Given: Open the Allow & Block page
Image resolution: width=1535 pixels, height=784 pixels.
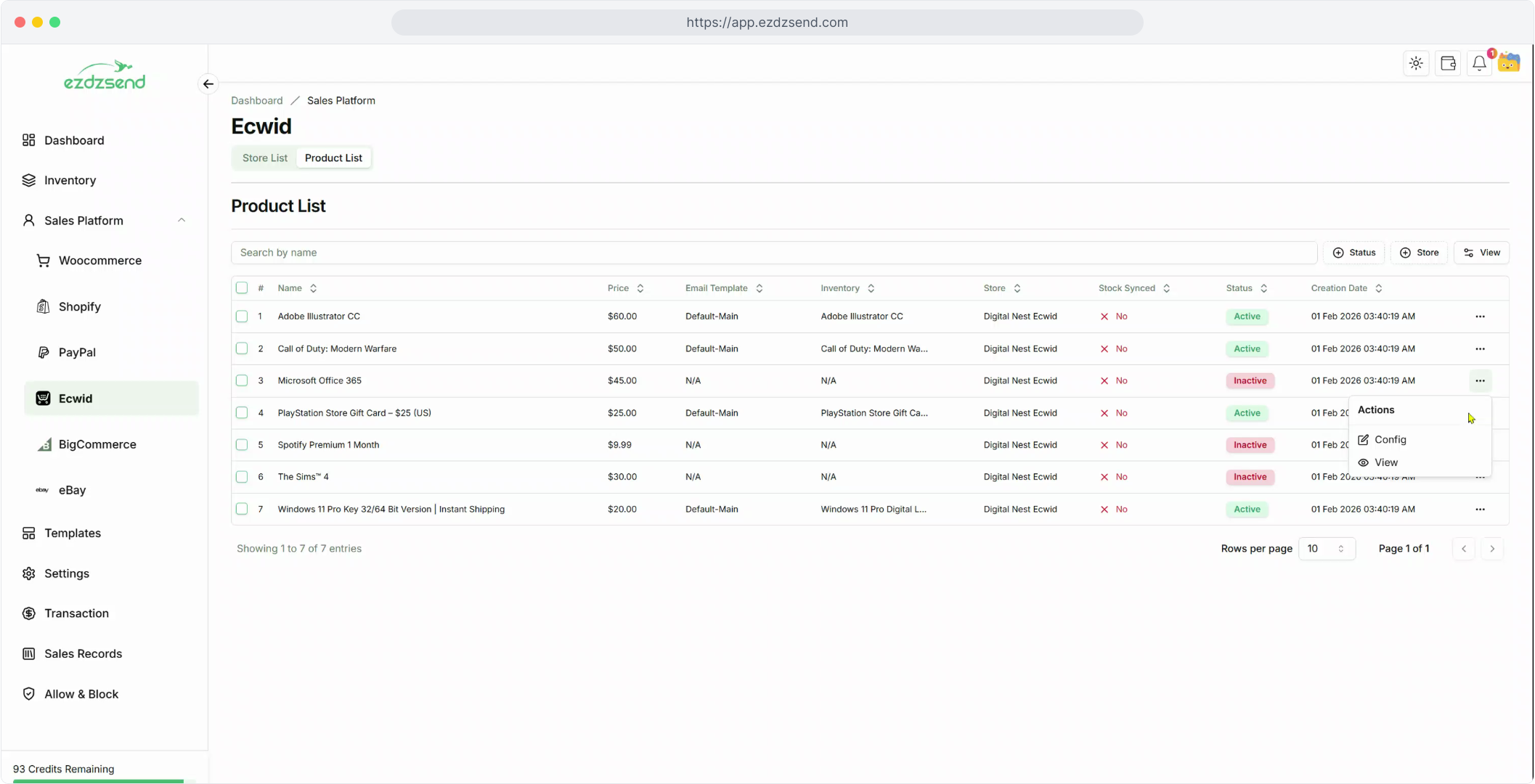Looking at the screenshot, I should (81, 694).
